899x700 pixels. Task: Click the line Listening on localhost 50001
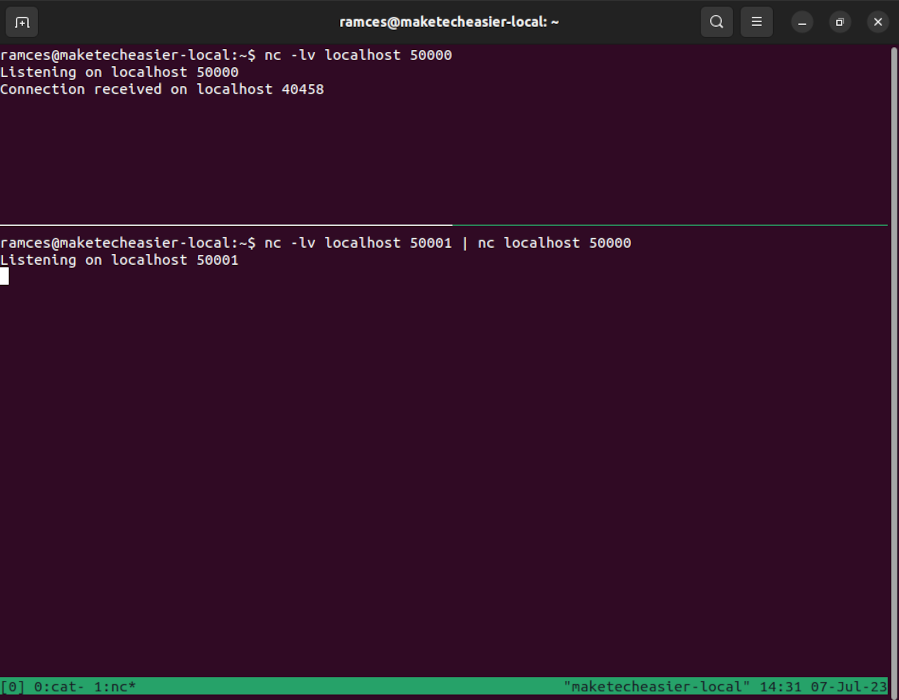click(119, 260)
